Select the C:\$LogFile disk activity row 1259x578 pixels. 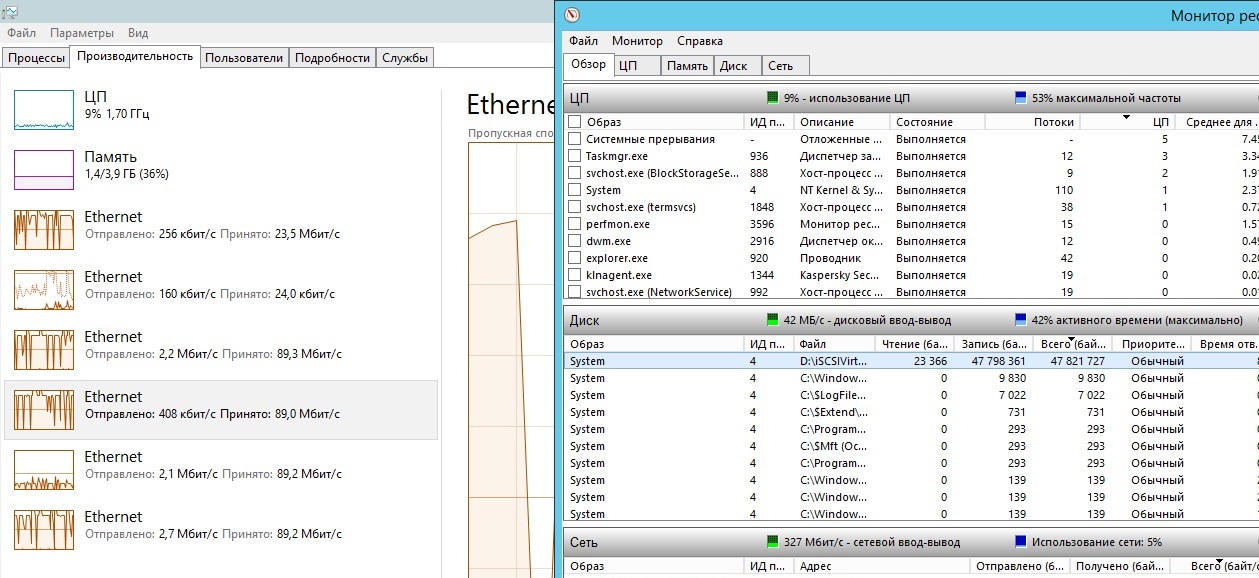pos(911,395)
